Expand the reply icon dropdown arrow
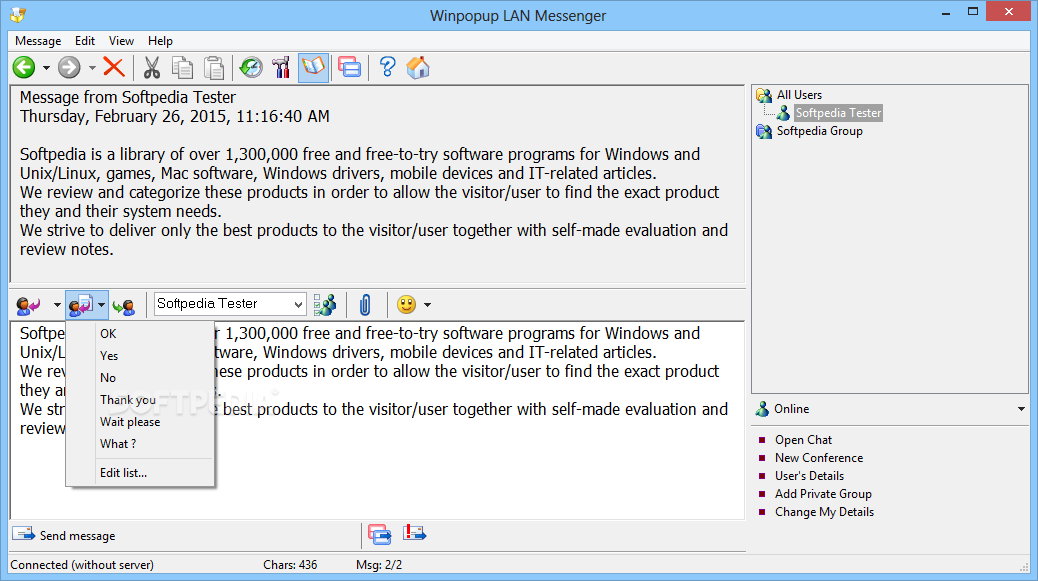1038x581 pixels. pos(57,305)
